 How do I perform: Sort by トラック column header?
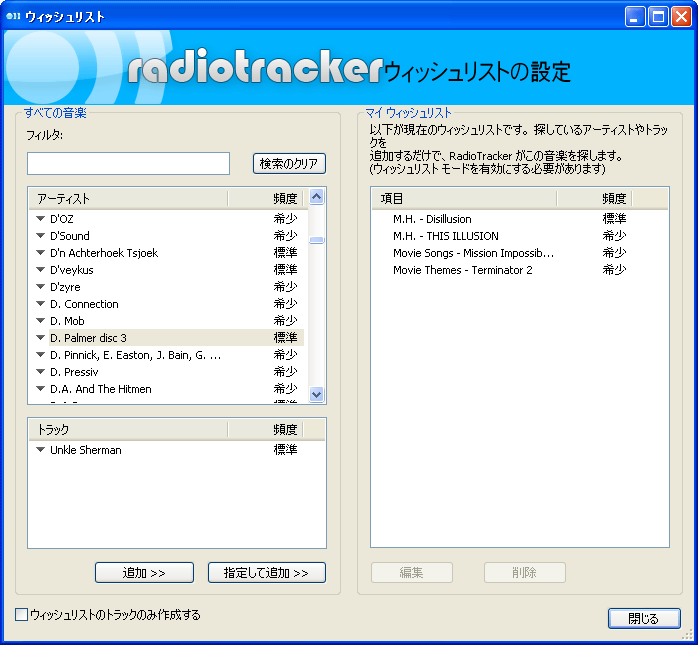(128, 430)
